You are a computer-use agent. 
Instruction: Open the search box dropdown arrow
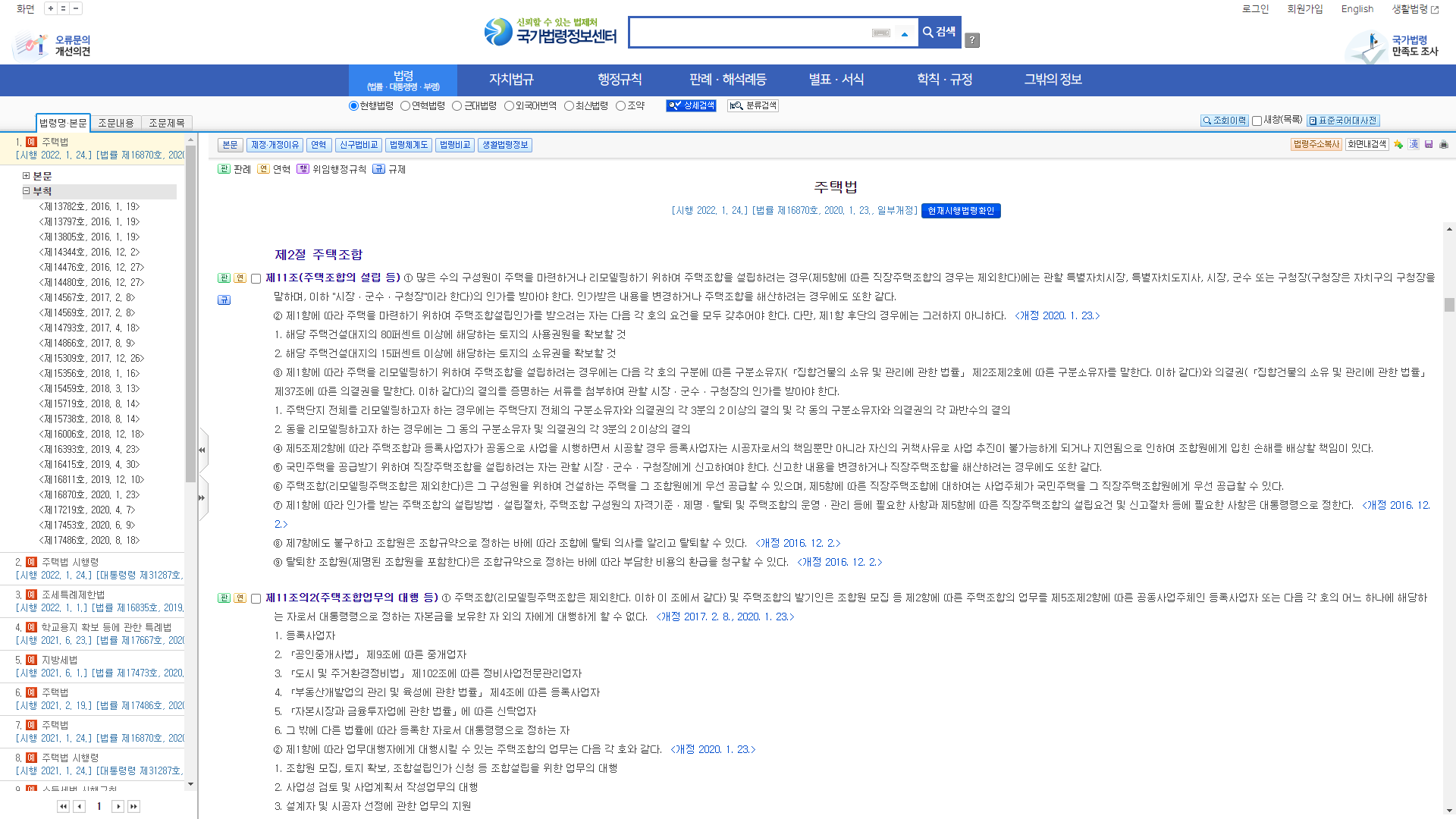904,33
